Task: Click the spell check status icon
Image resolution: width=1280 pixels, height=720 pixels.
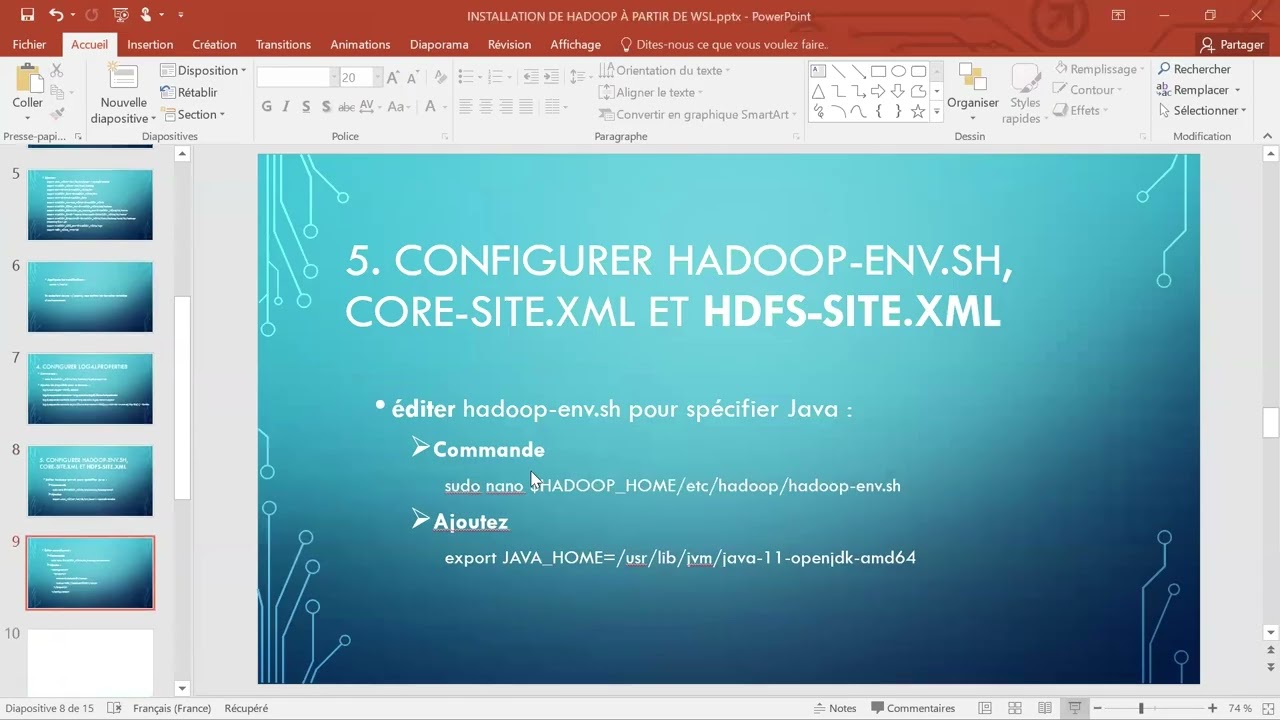Action: [113, 708]
